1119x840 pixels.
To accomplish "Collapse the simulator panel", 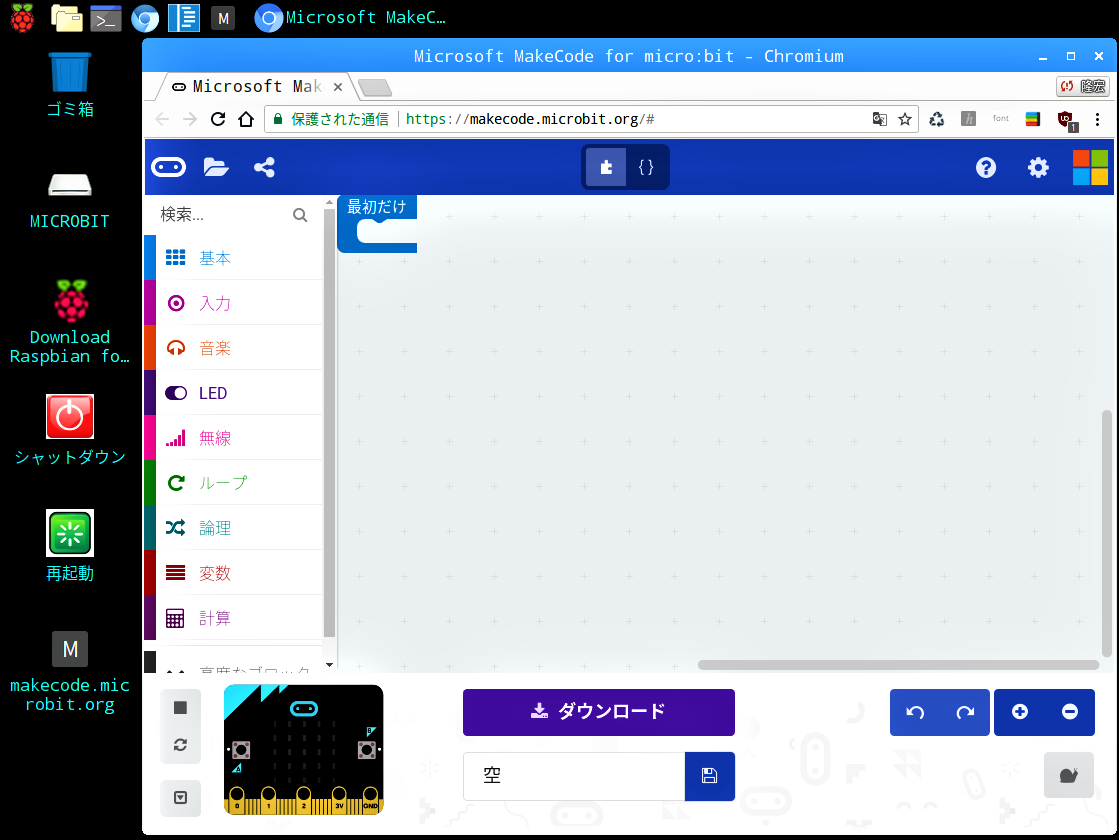I will 181,797.
